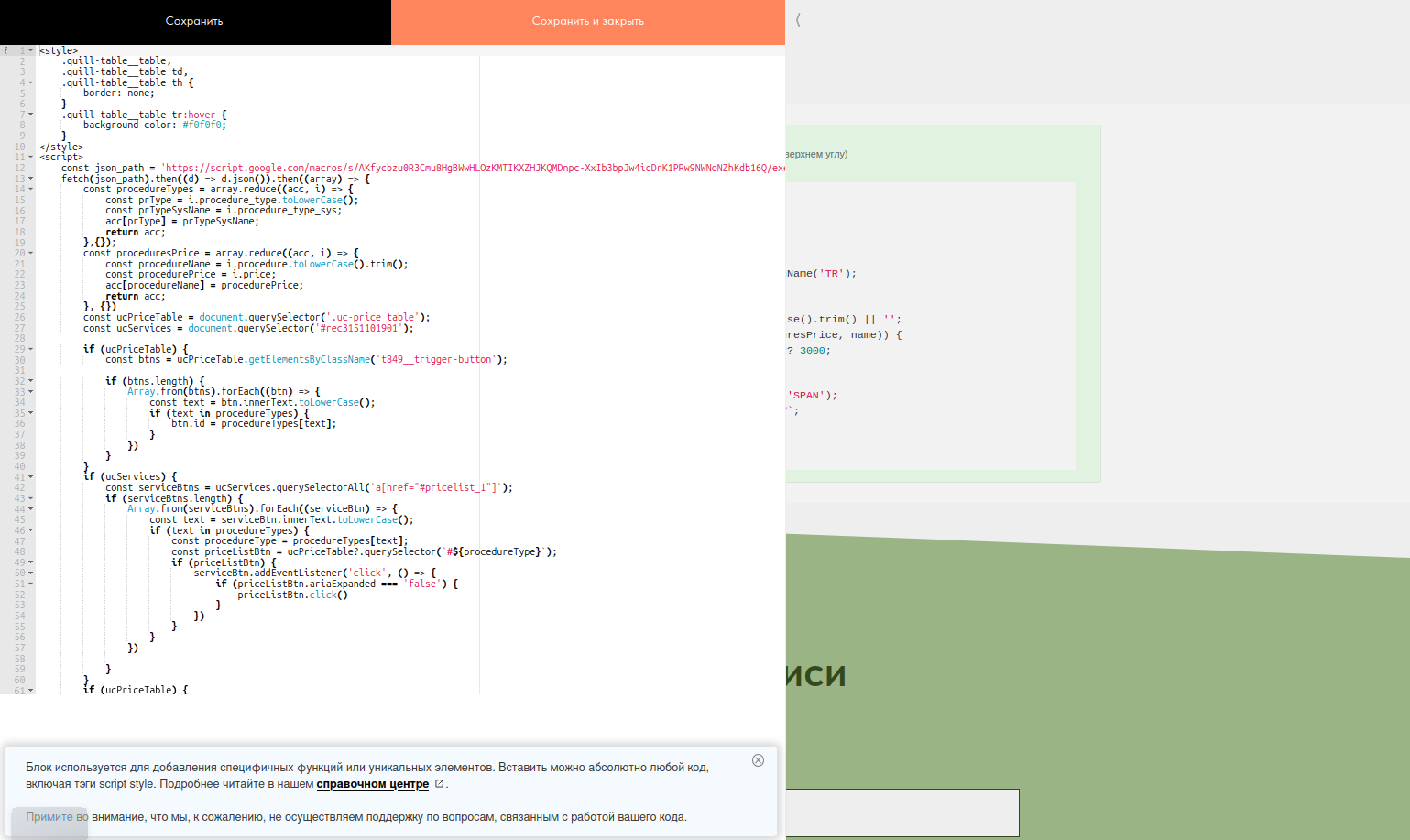Click the external link icon after справочном центре
The width and height of the screenshot is (1410, 840).
tap(439, 784)
